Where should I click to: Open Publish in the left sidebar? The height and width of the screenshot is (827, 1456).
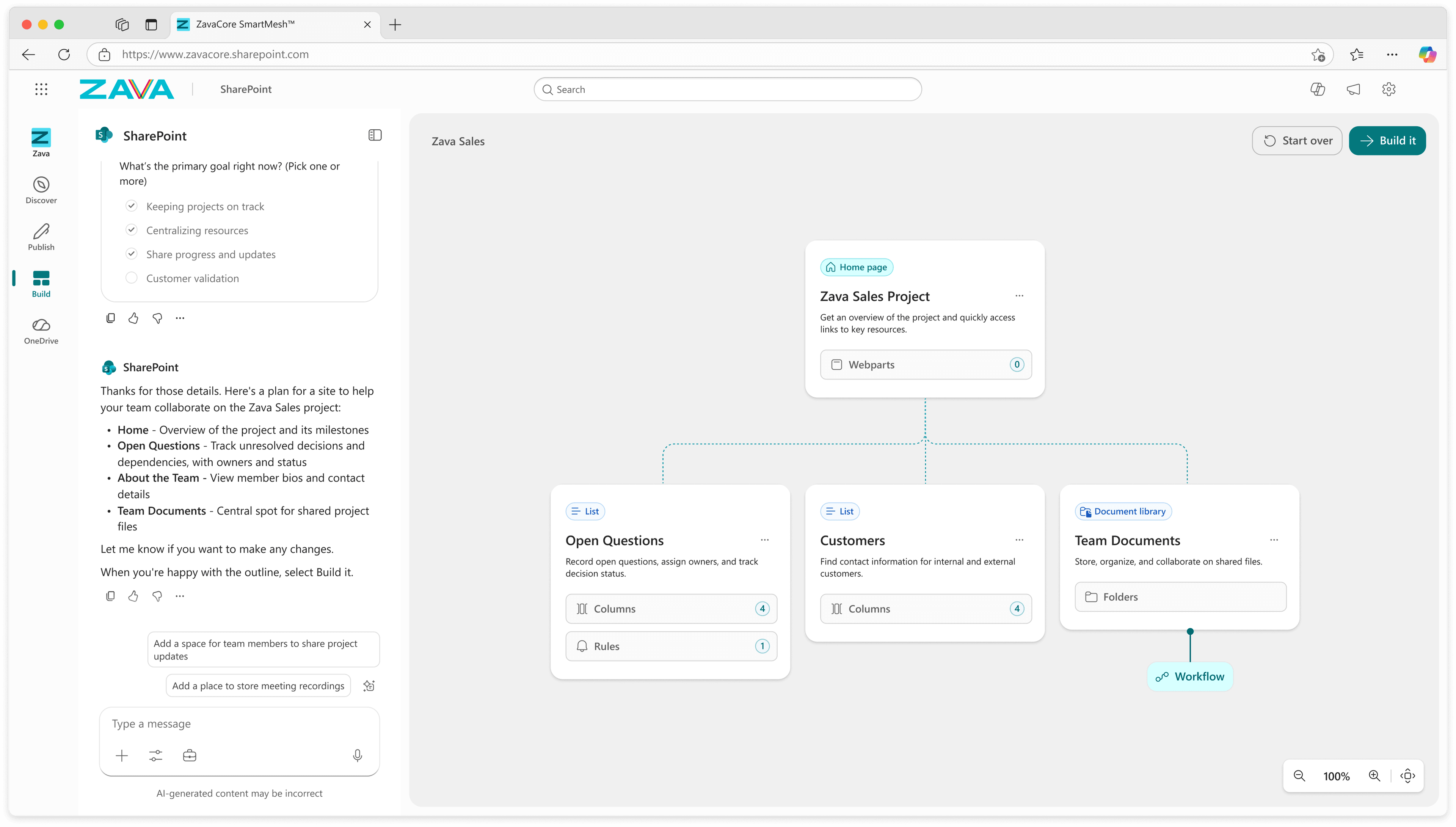41,237
